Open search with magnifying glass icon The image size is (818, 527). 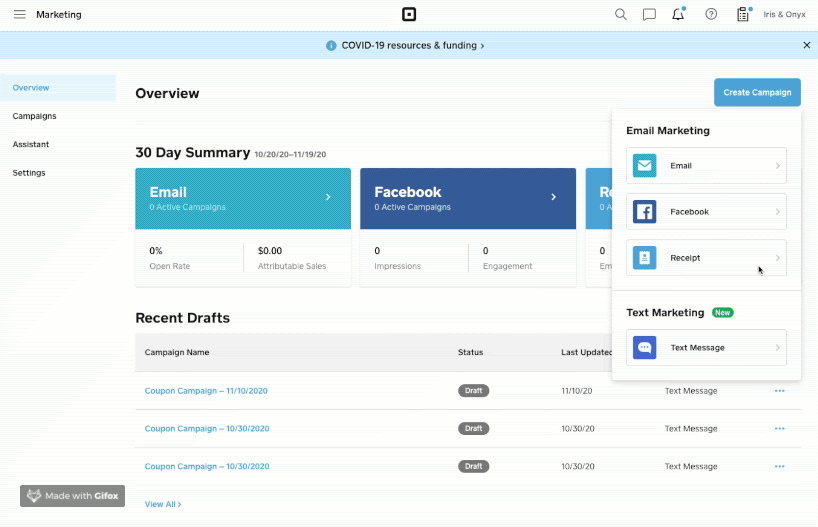pos(621,15)
